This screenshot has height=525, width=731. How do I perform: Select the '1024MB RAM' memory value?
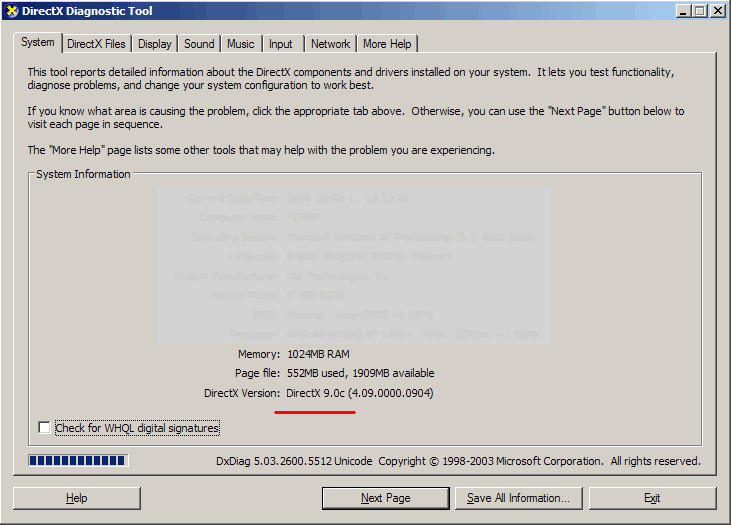[318, 354]
